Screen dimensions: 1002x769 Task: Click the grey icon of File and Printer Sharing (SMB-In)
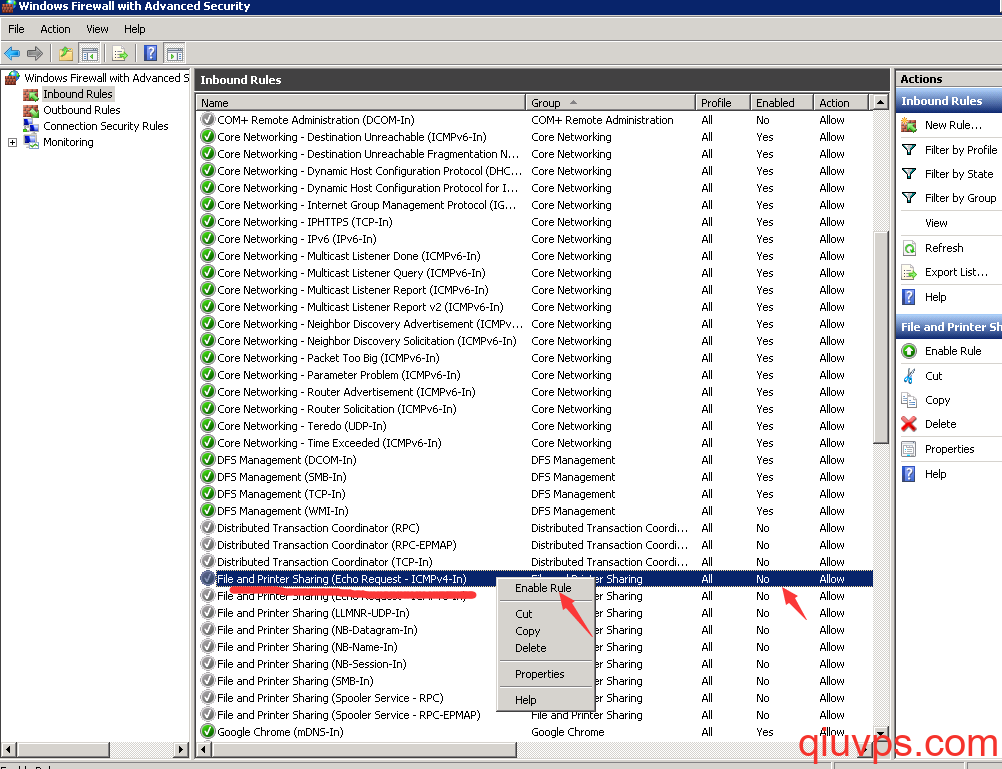coord(208,681)
